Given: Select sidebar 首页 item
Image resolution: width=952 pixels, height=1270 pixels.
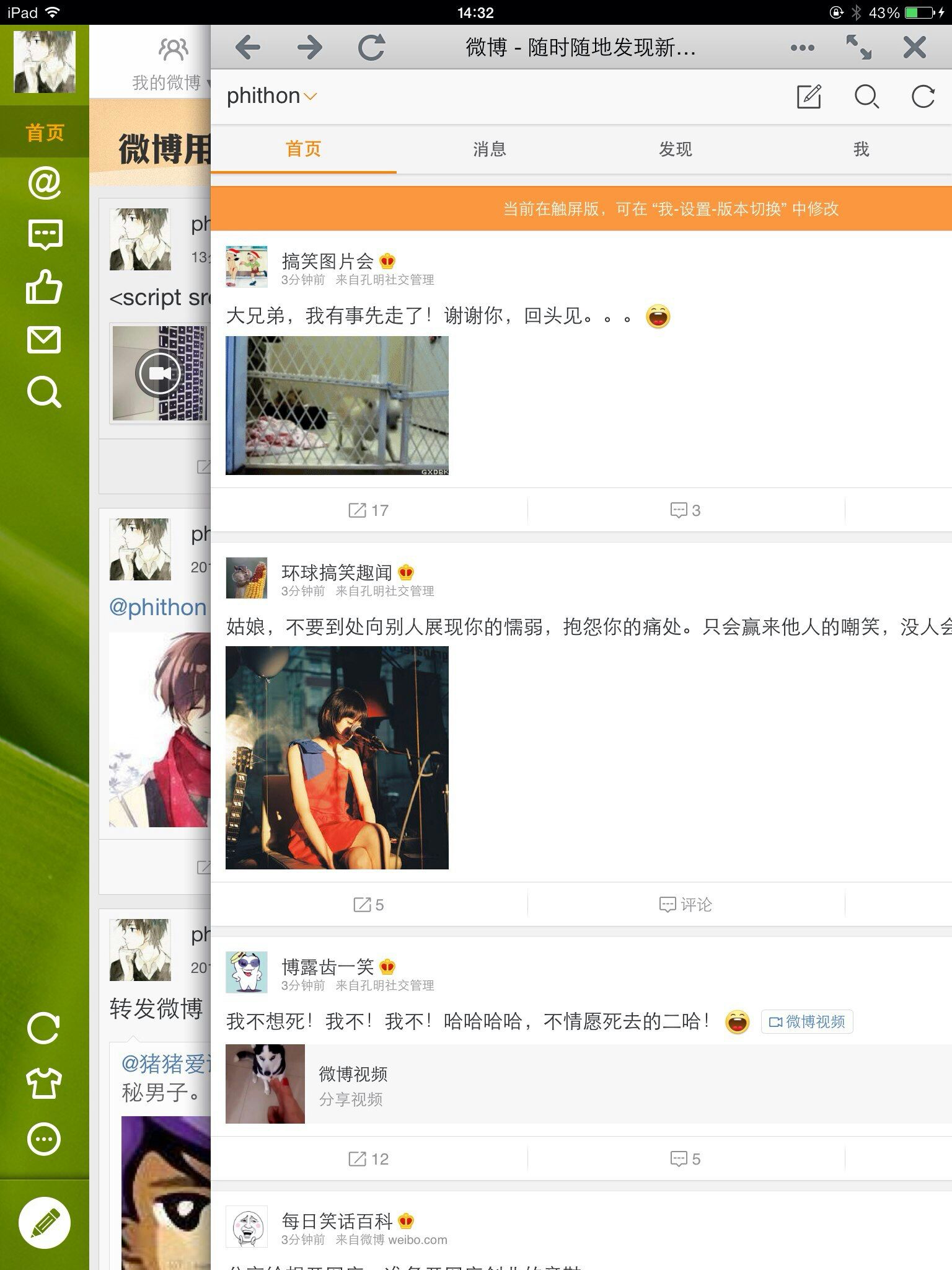Looking at the screenshot, I should 45,131.
